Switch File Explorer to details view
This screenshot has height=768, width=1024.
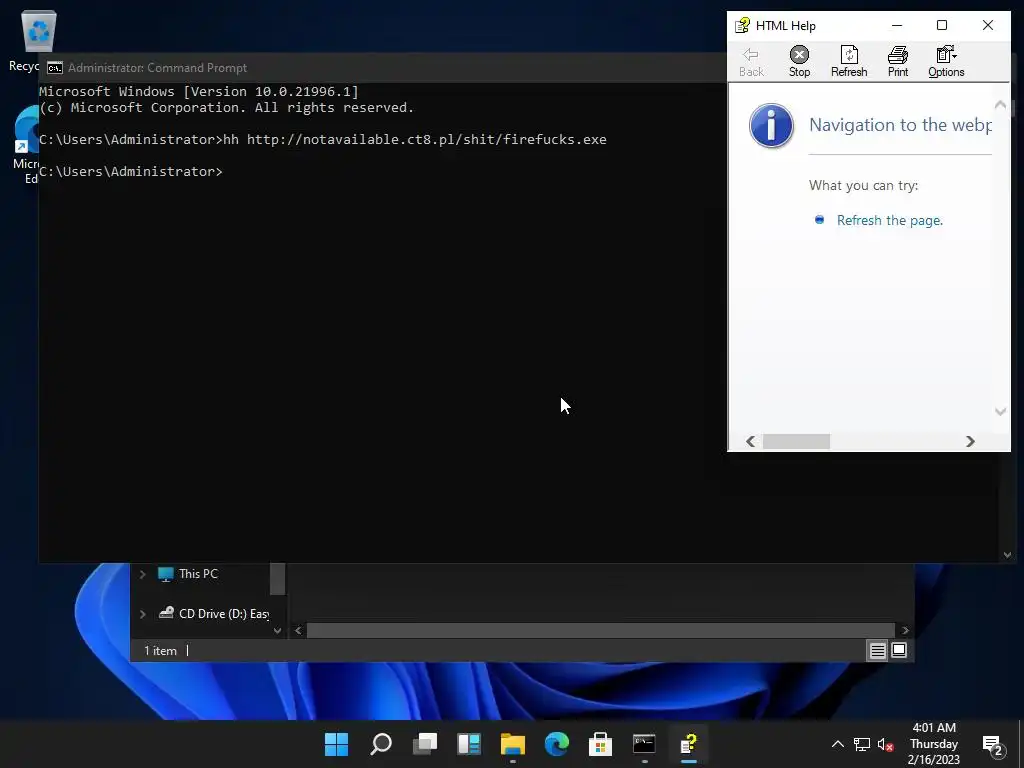[x=878, y=650]
